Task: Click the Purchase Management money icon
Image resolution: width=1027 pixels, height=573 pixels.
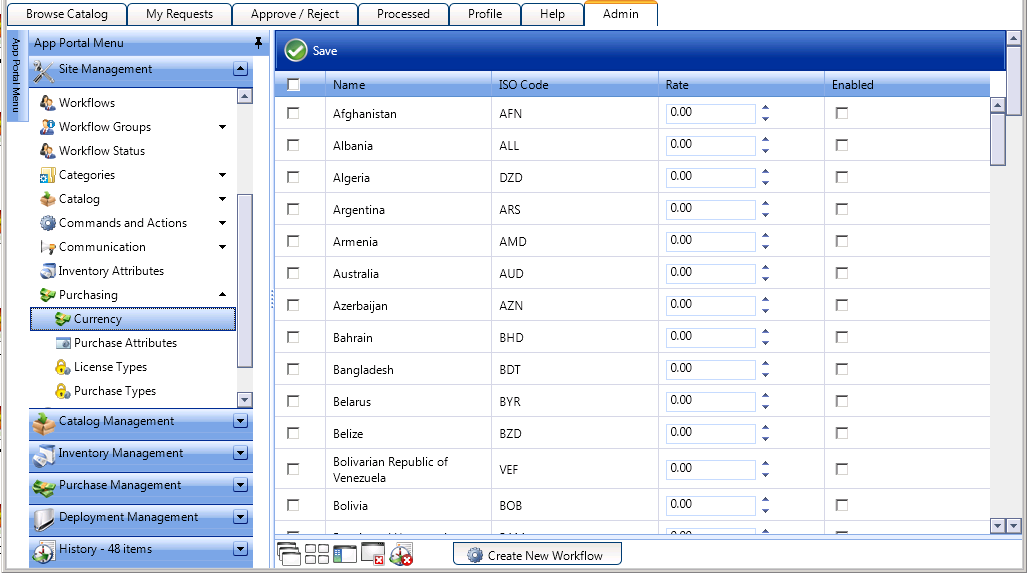Action: pyautogui.click(x=44, y=488)
